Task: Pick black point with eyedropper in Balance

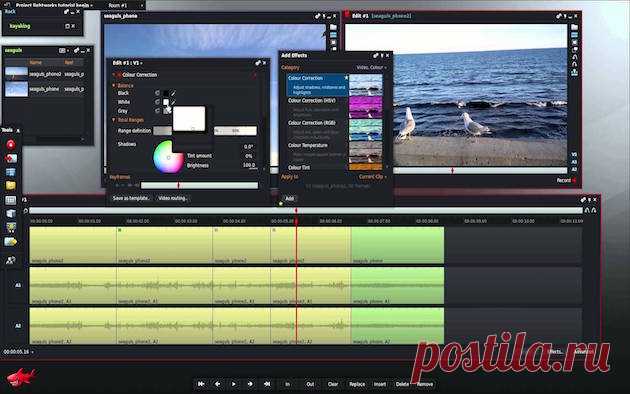Action: click(173, 93)
